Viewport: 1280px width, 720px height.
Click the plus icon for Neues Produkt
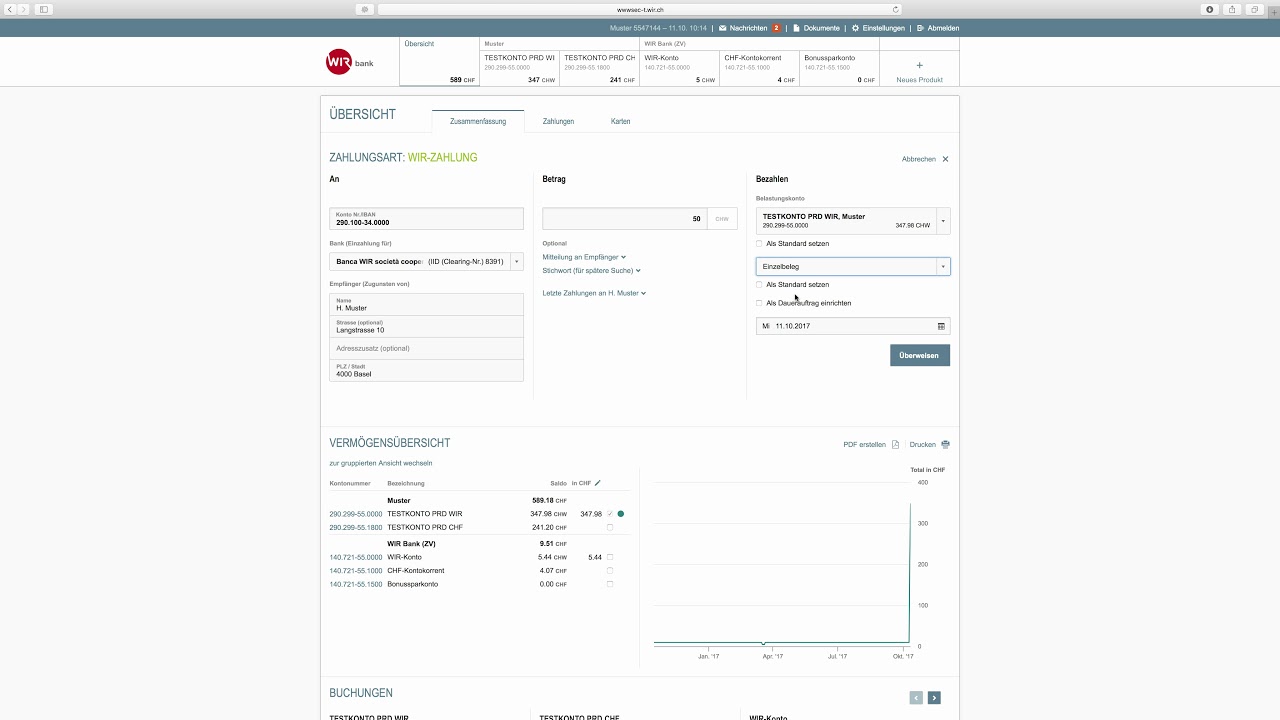(x=919, y=66)
